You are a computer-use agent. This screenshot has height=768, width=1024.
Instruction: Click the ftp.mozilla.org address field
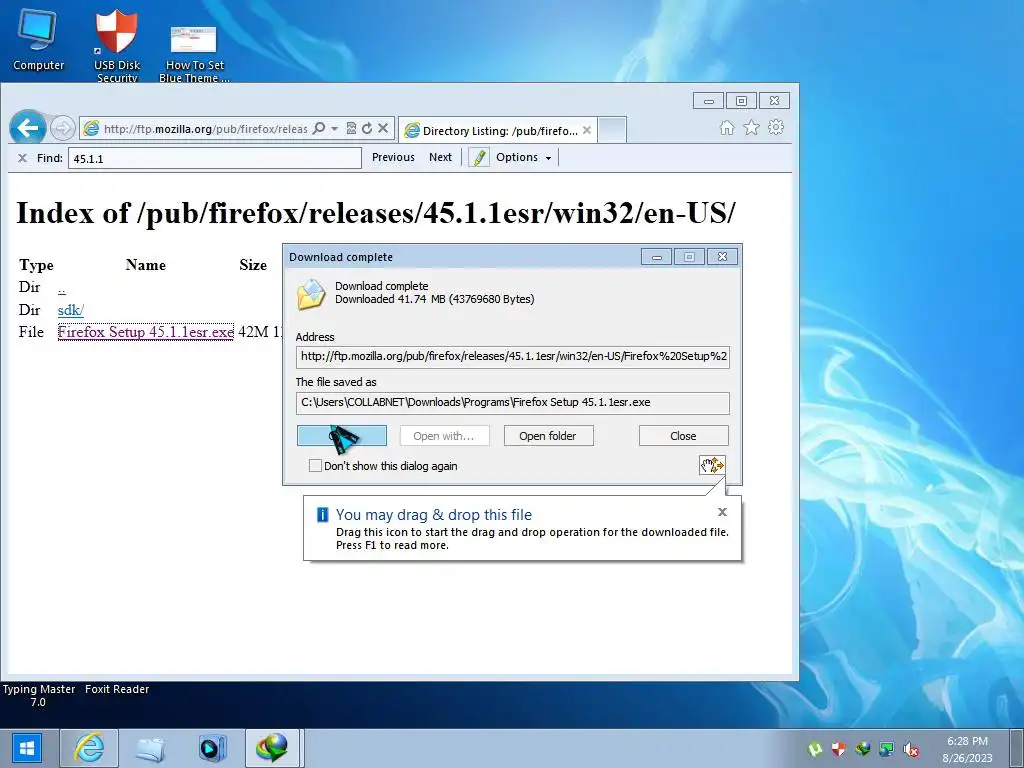pyautogui.click(x=205, y=129)
